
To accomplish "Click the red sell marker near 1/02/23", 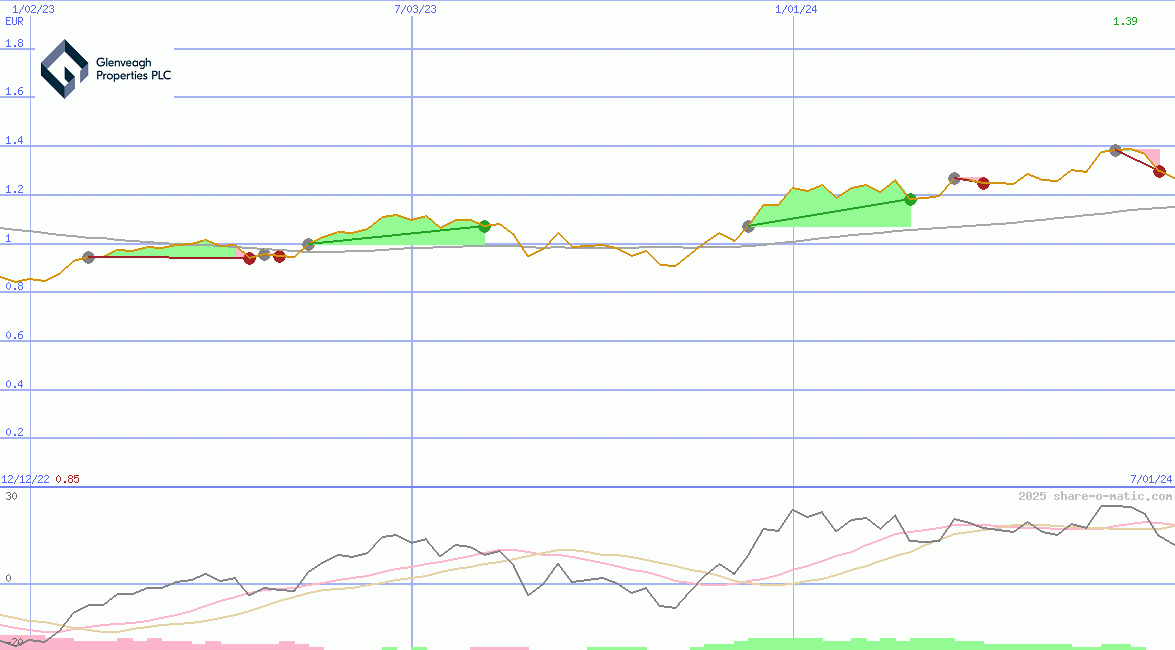I will point(248,258).
